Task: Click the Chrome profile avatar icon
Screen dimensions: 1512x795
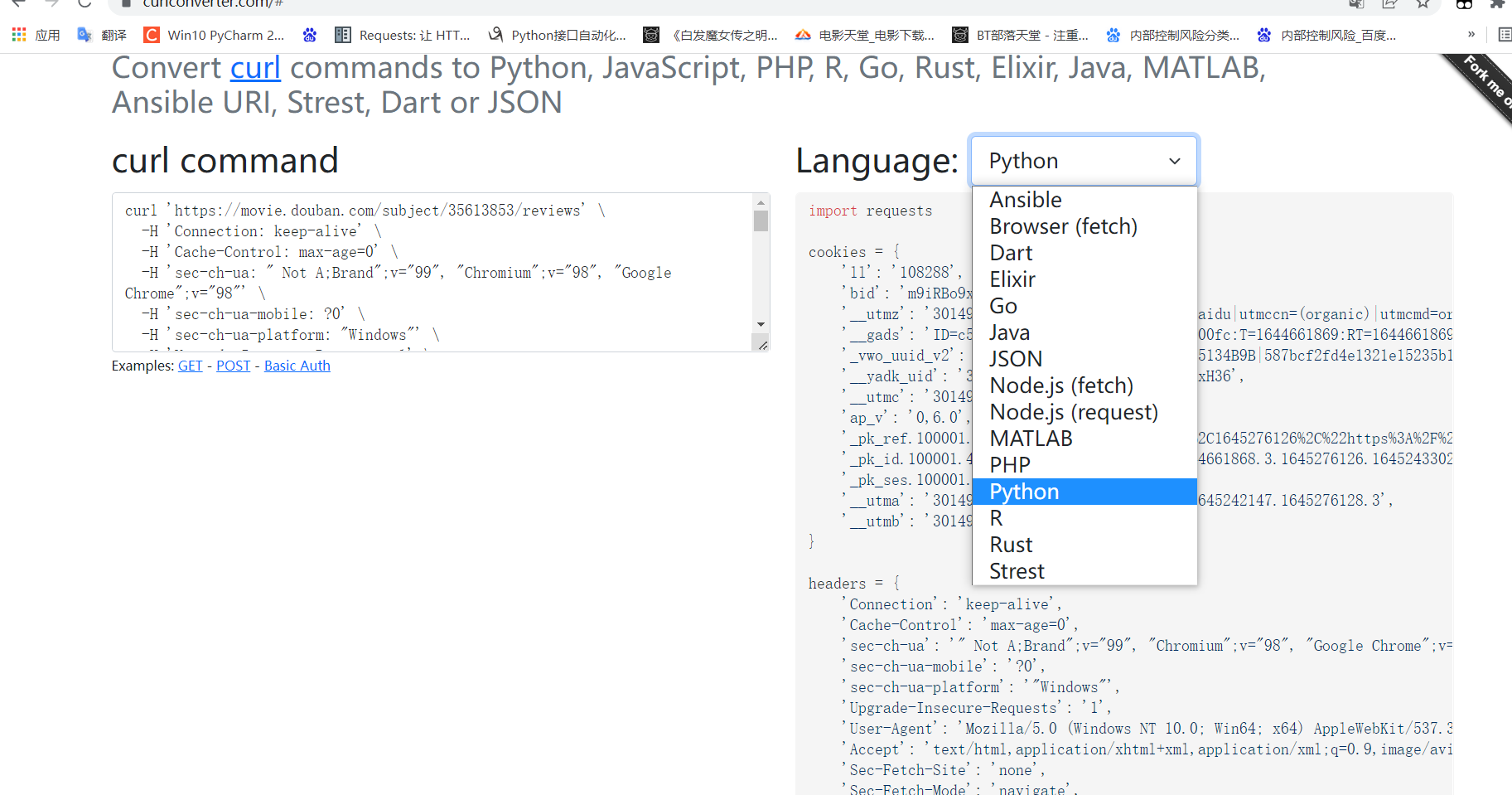Action: pos(1463,4)
